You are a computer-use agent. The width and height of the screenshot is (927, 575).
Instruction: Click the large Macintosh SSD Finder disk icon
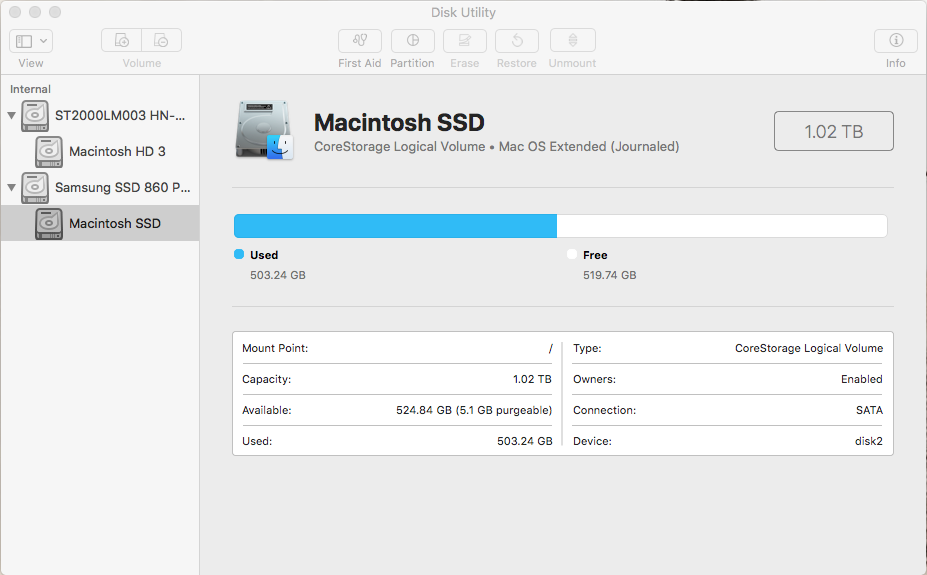click(264, 130)
